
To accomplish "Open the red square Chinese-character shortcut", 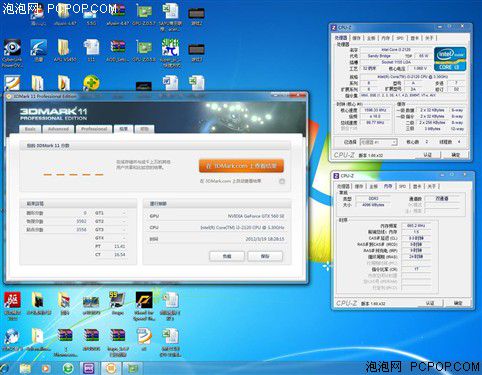I will tap(12, 306).
